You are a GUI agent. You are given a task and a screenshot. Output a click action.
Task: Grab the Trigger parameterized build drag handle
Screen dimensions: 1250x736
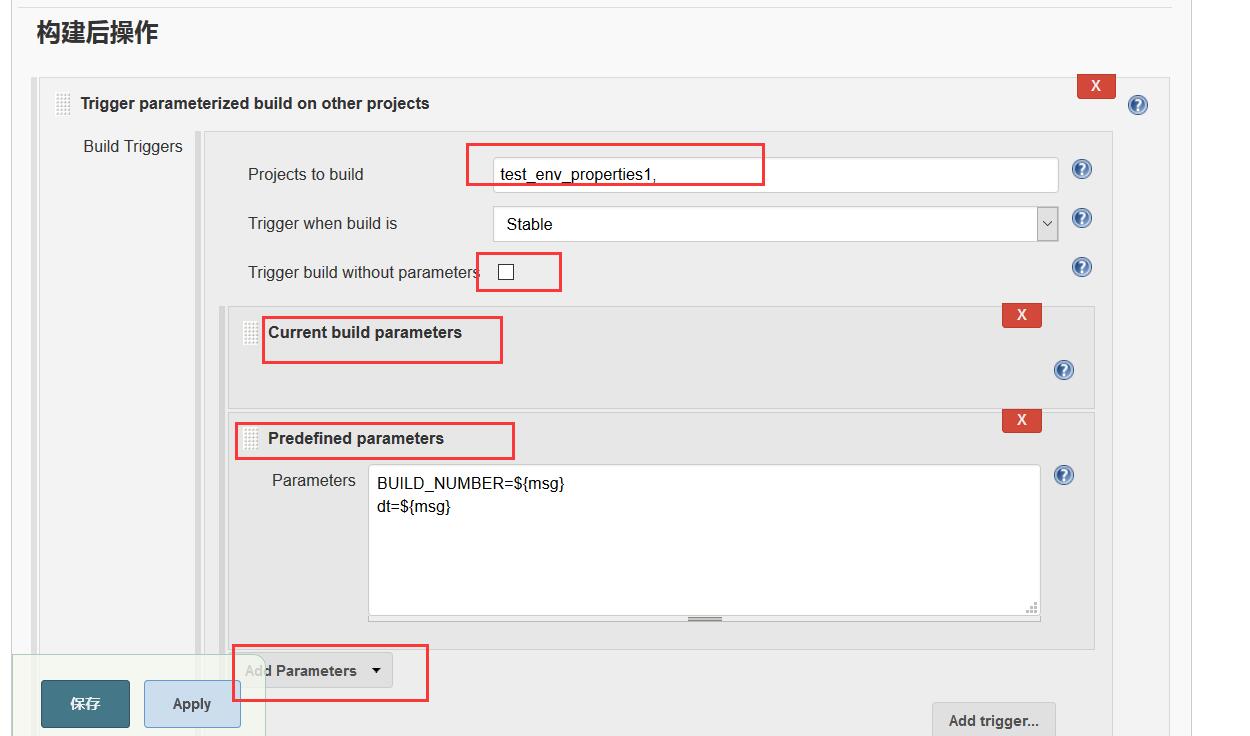point(62,102)
